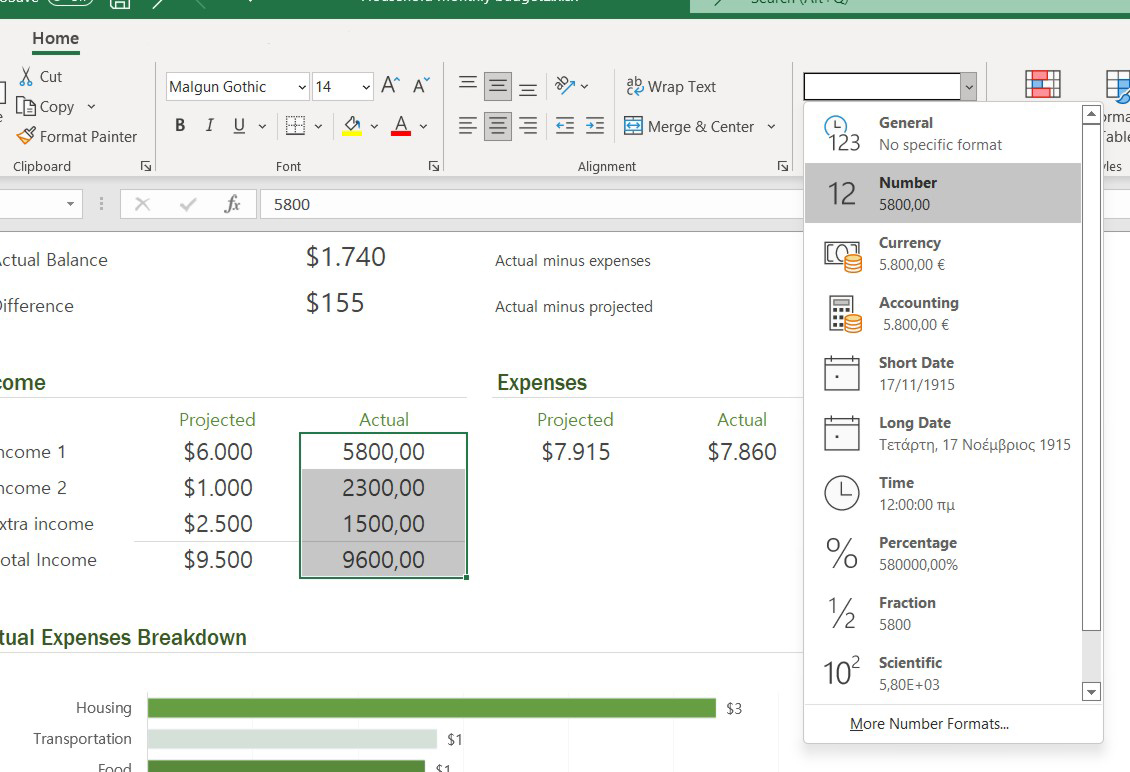The width and height of the screenshot is (1130, 772).
Task: Expand the Merge & Center options arrow
Action: coord(771,126)
